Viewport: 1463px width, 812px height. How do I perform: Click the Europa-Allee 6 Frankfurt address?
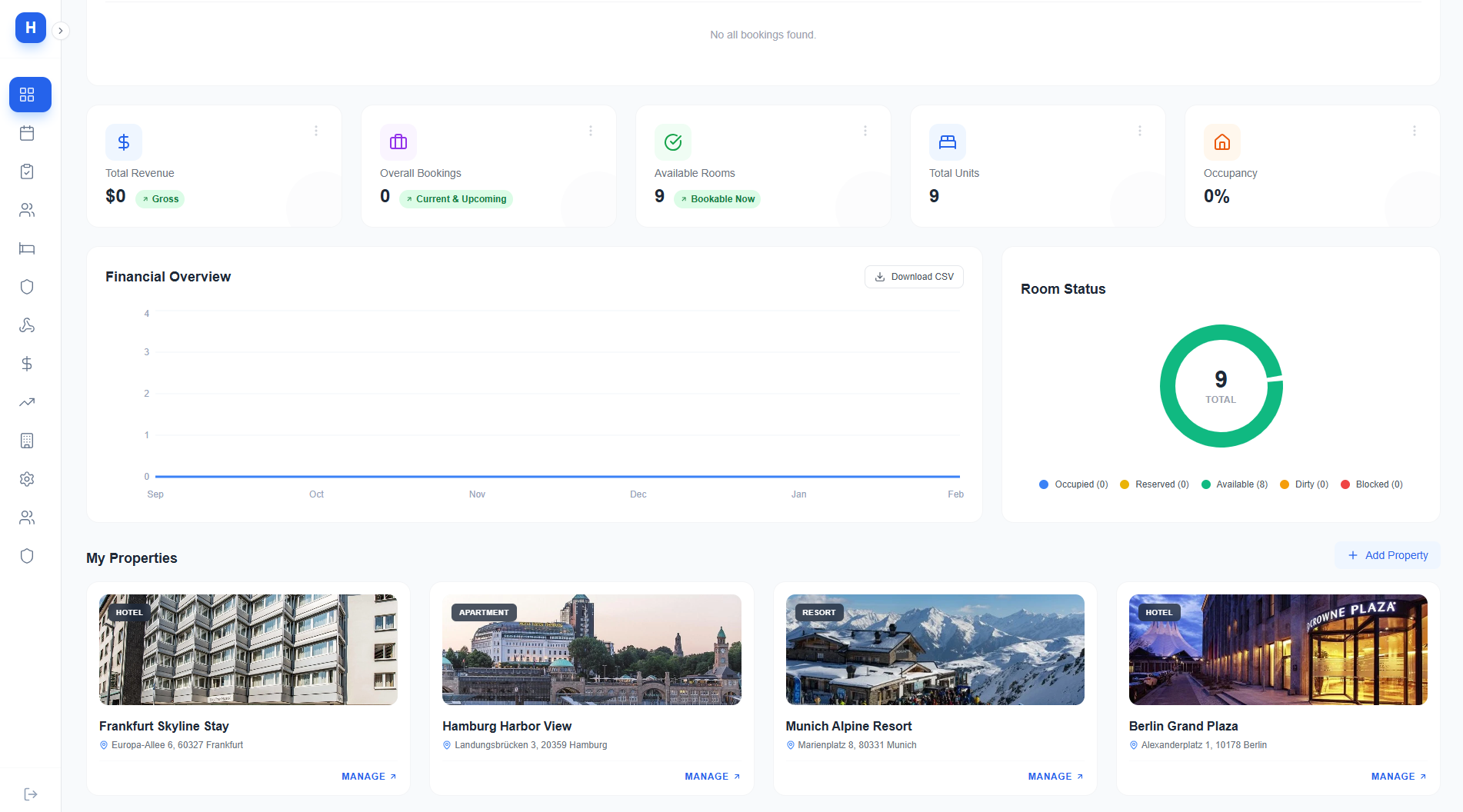coord(177,745)
